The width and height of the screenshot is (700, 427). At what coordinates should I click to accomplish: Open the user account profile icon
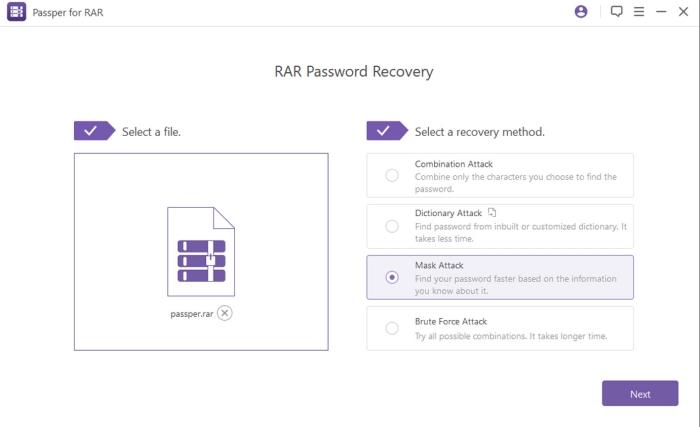point(581,12)
